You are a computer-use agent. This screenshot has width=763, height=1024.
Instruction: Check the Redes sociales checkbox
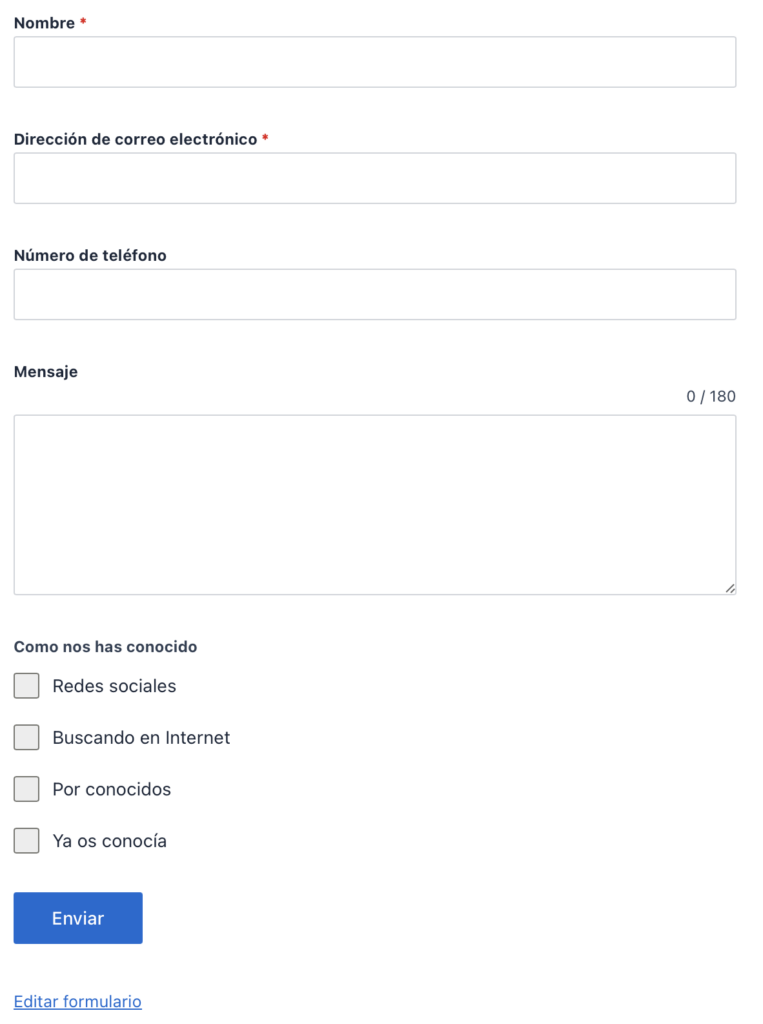coord(27,686)
